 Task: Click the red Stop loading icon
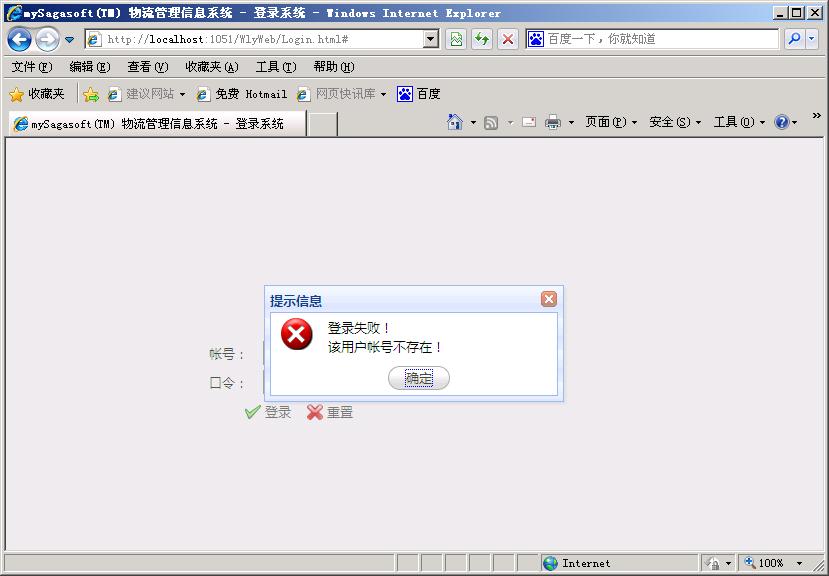click(508, 39)
